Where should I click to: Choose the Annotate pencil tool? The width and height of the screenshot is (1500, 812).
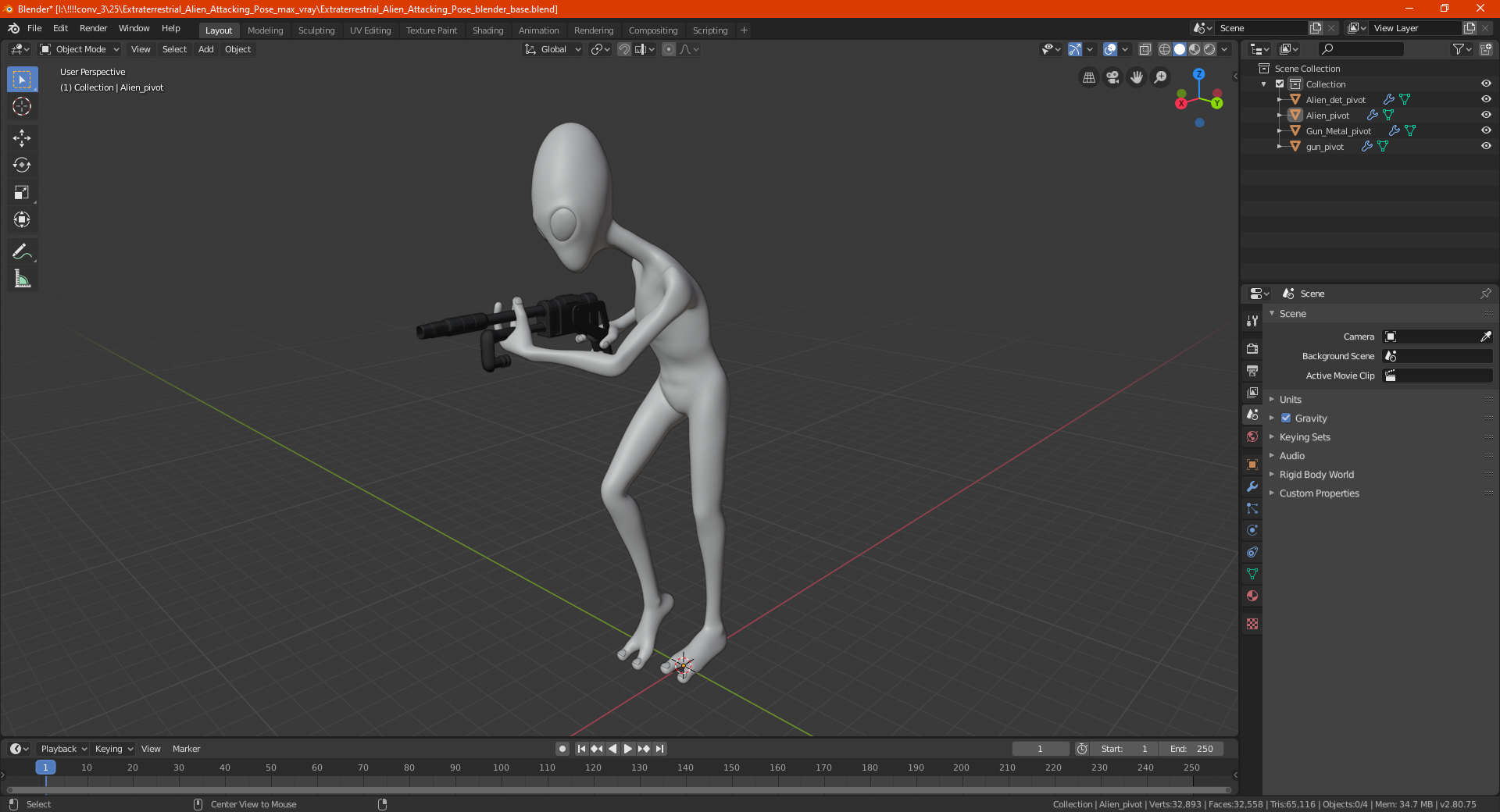[x=22, y=251]
